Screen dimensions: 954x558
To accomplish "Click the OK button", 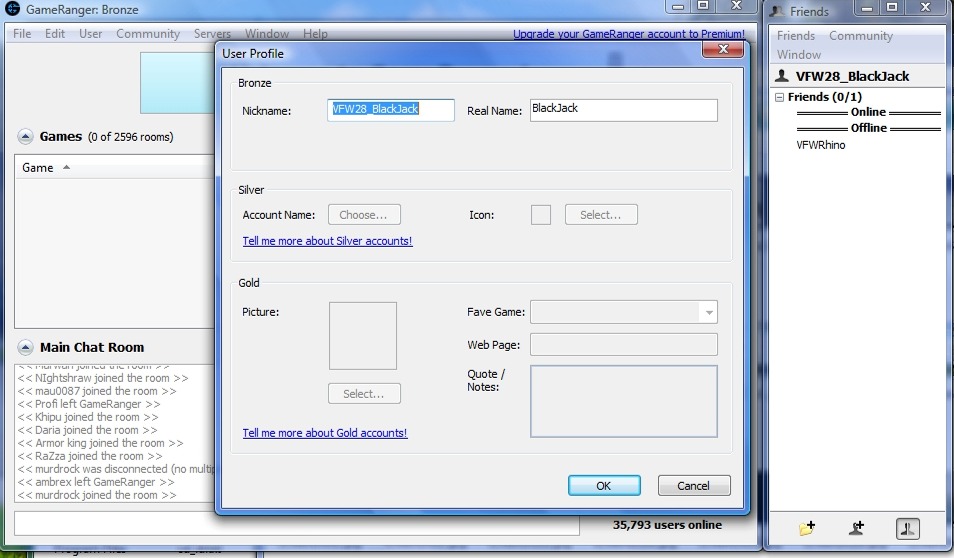I will [x=604, y=486].
